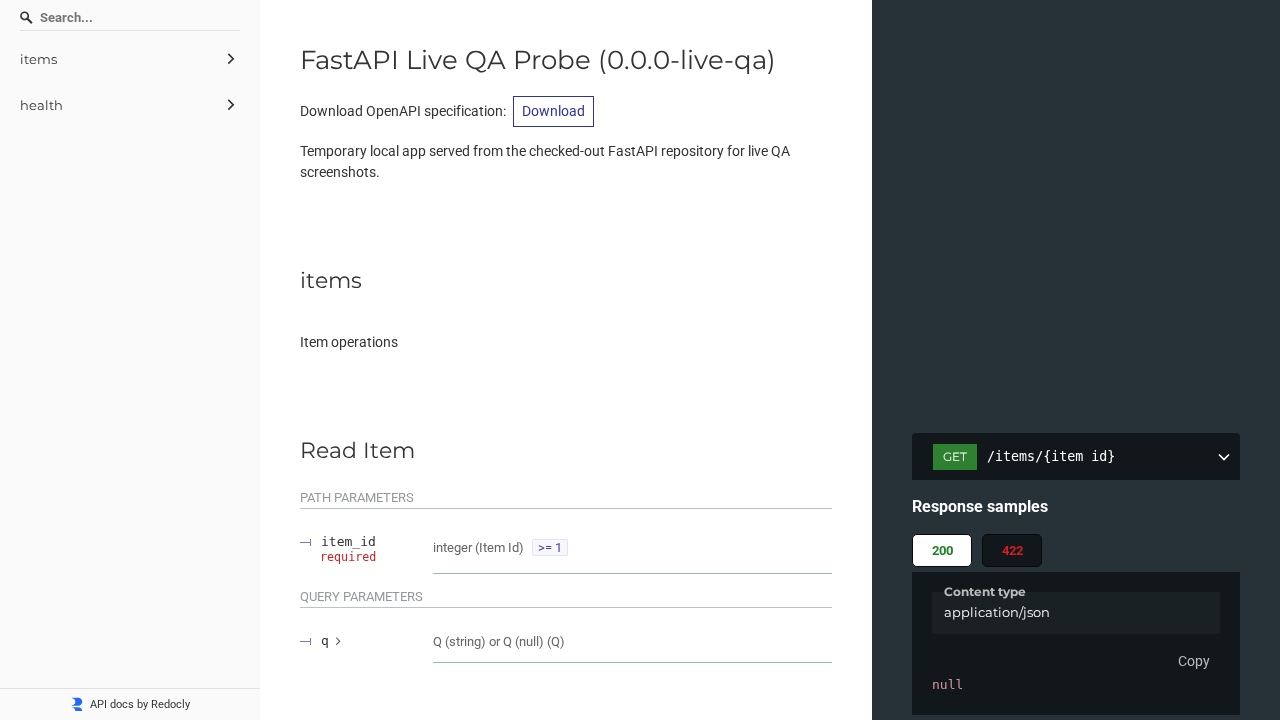1280x720 pixels.
Task: Copy the response sample
Action: pyautogui.click(x=1194, y=661)
